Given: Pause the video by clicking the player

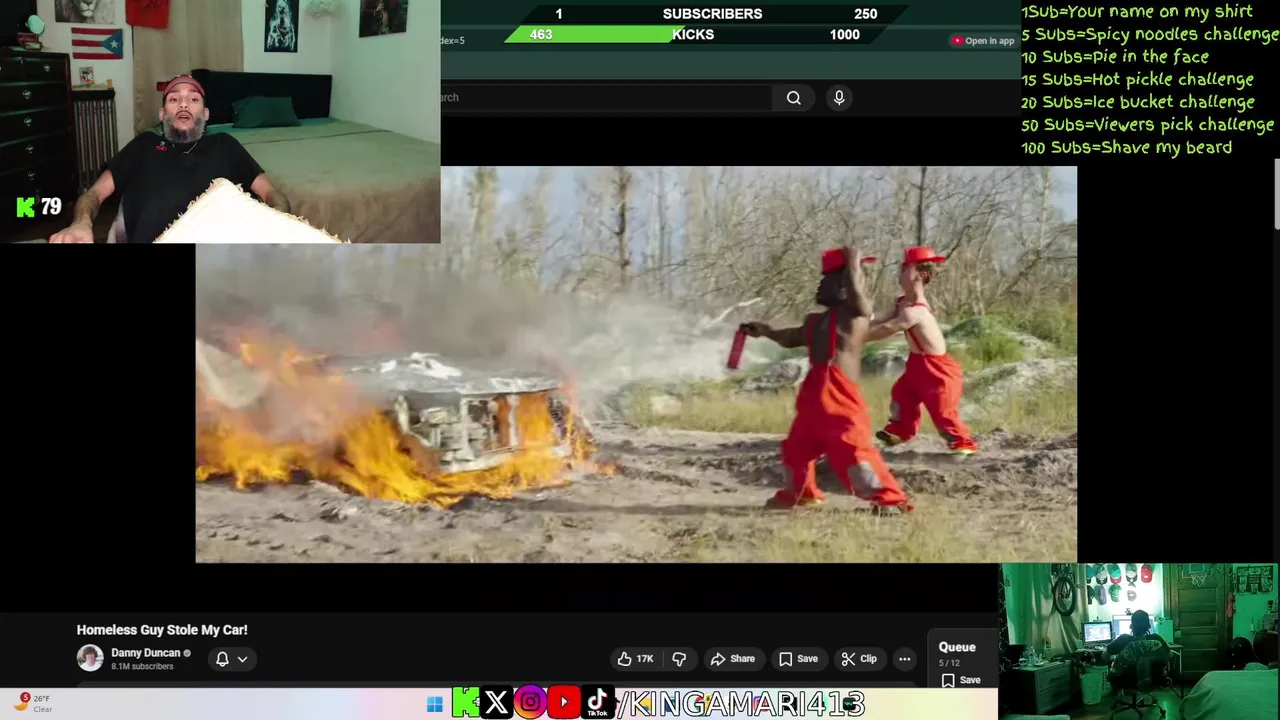Looking at the screenshot, I should [636, 365].
